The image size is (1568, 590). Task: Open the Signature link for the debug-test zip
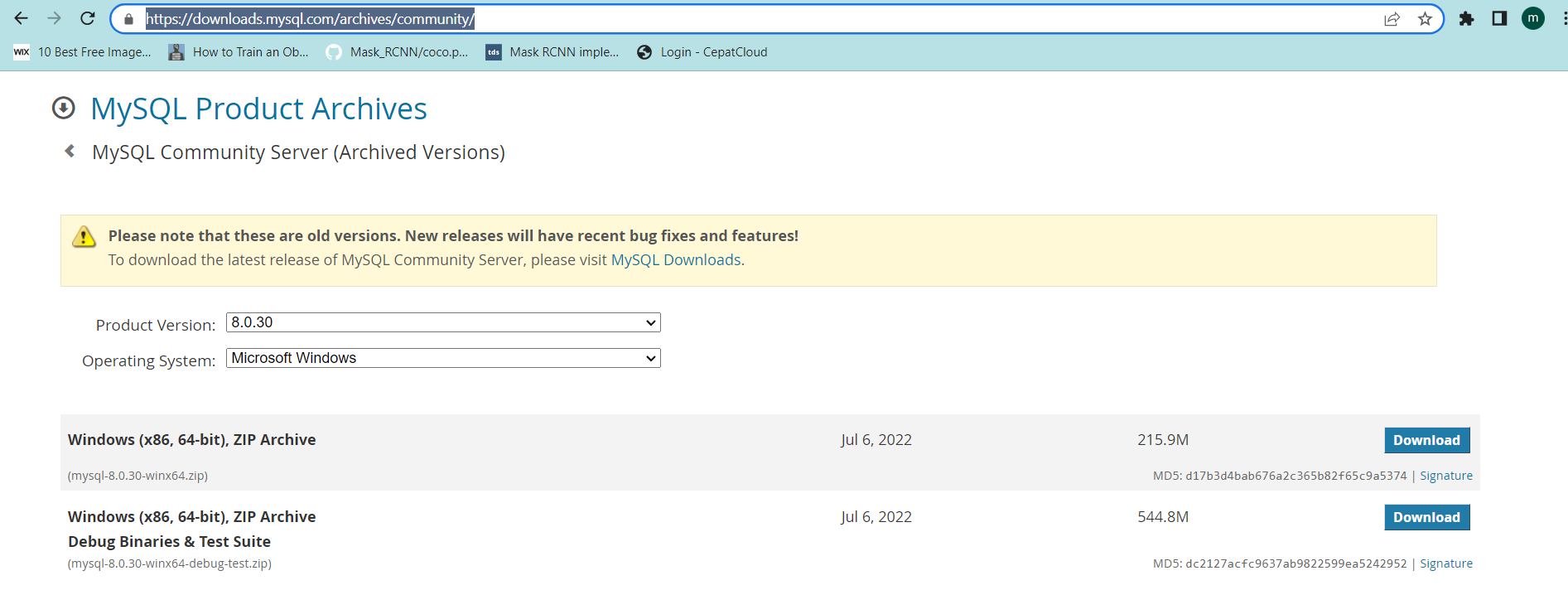pyautogui.click(x=1446, y=563)
